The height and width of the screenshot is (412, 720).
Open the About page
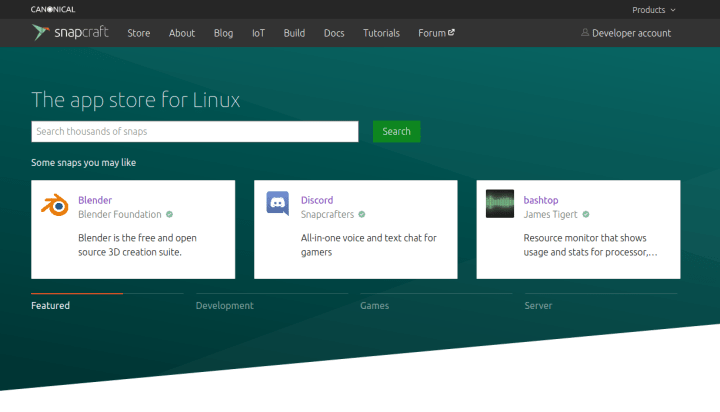[182, 33]
